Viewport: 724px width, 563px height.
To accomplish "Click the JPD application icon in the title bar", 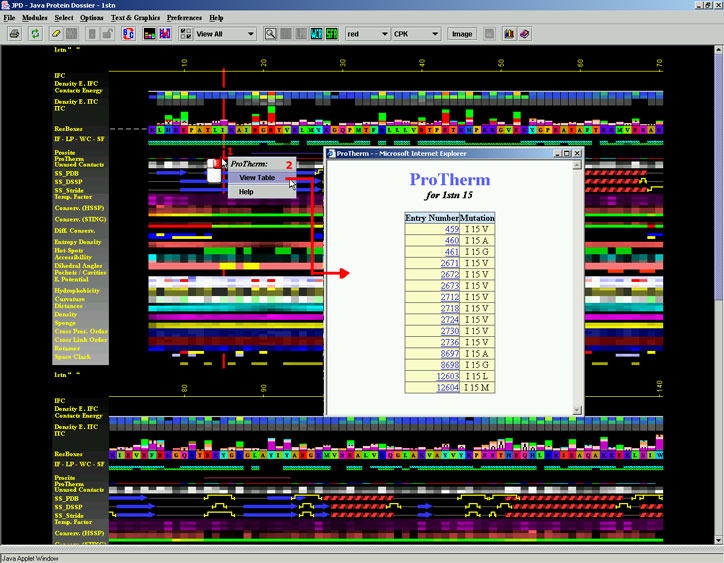I will [x=5, y=5].
